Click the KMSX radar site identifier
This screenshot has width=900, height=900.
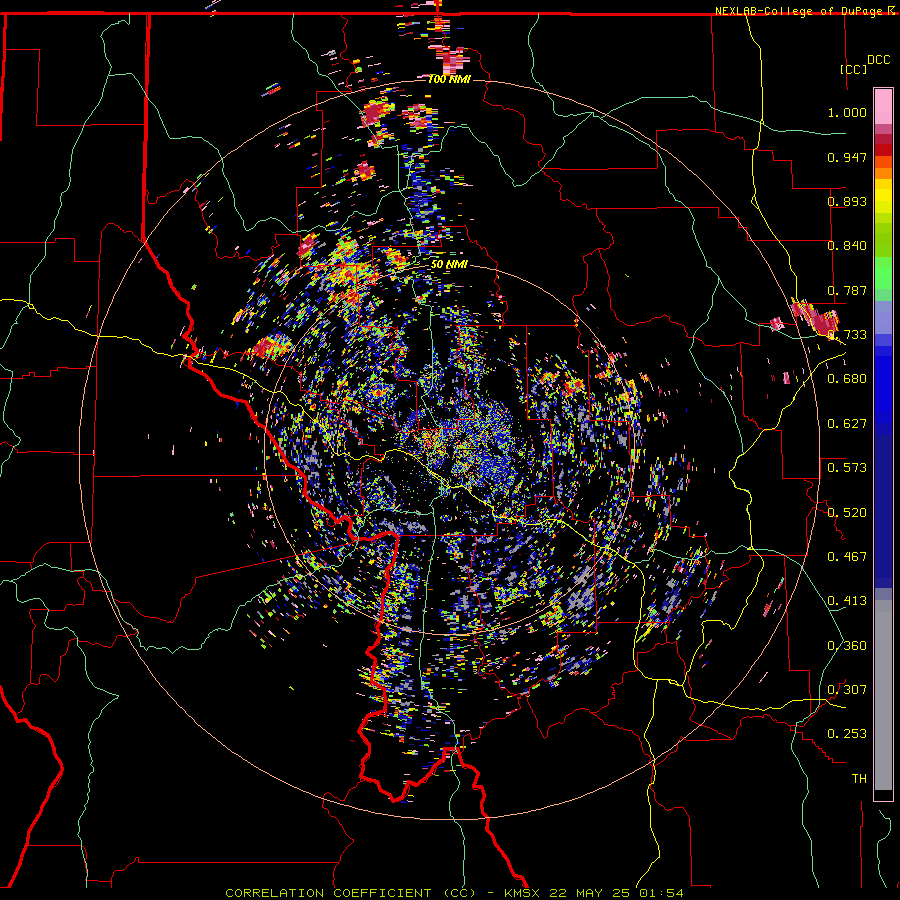pos(524,893)
